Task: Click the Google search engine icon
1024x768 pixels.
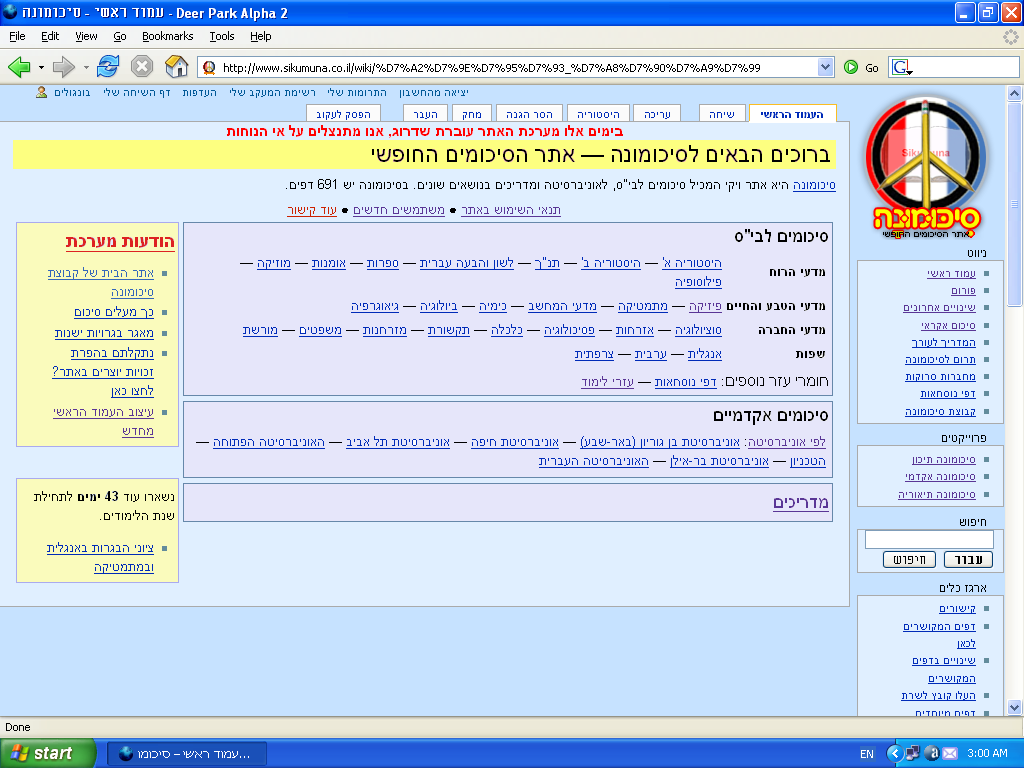Action: click(x=901, y=67)
